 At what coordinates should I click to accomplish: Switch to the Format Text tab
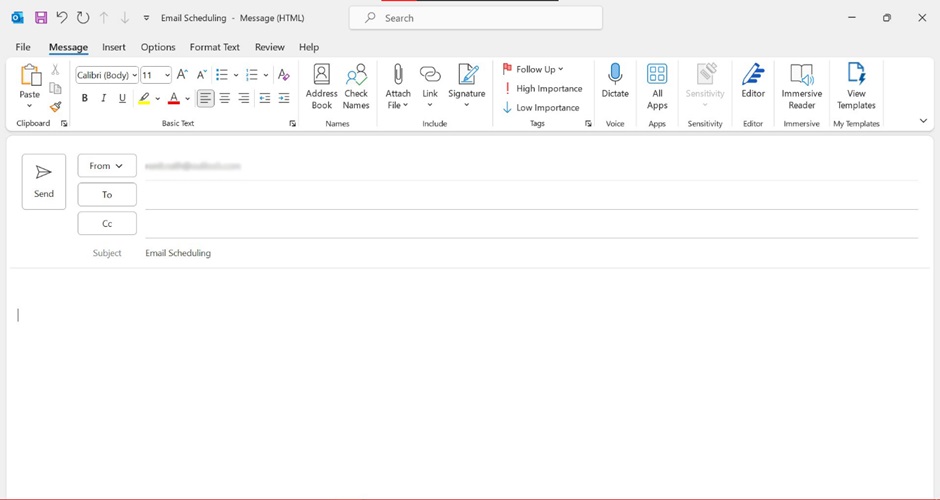215,47
